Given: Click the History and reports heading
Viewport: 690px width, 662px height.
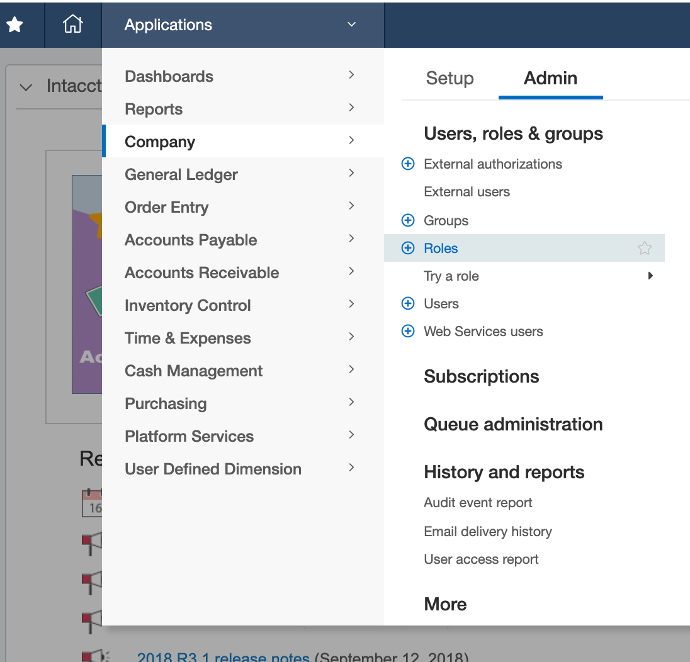Looking at the screenshot, I should (504, 472).
